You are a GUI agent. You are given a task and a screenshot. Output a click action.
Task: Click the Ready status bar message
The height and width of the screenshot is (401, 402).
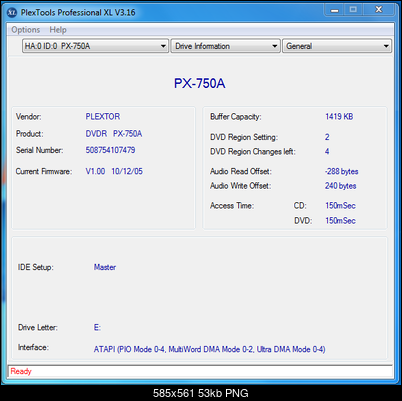21,371
